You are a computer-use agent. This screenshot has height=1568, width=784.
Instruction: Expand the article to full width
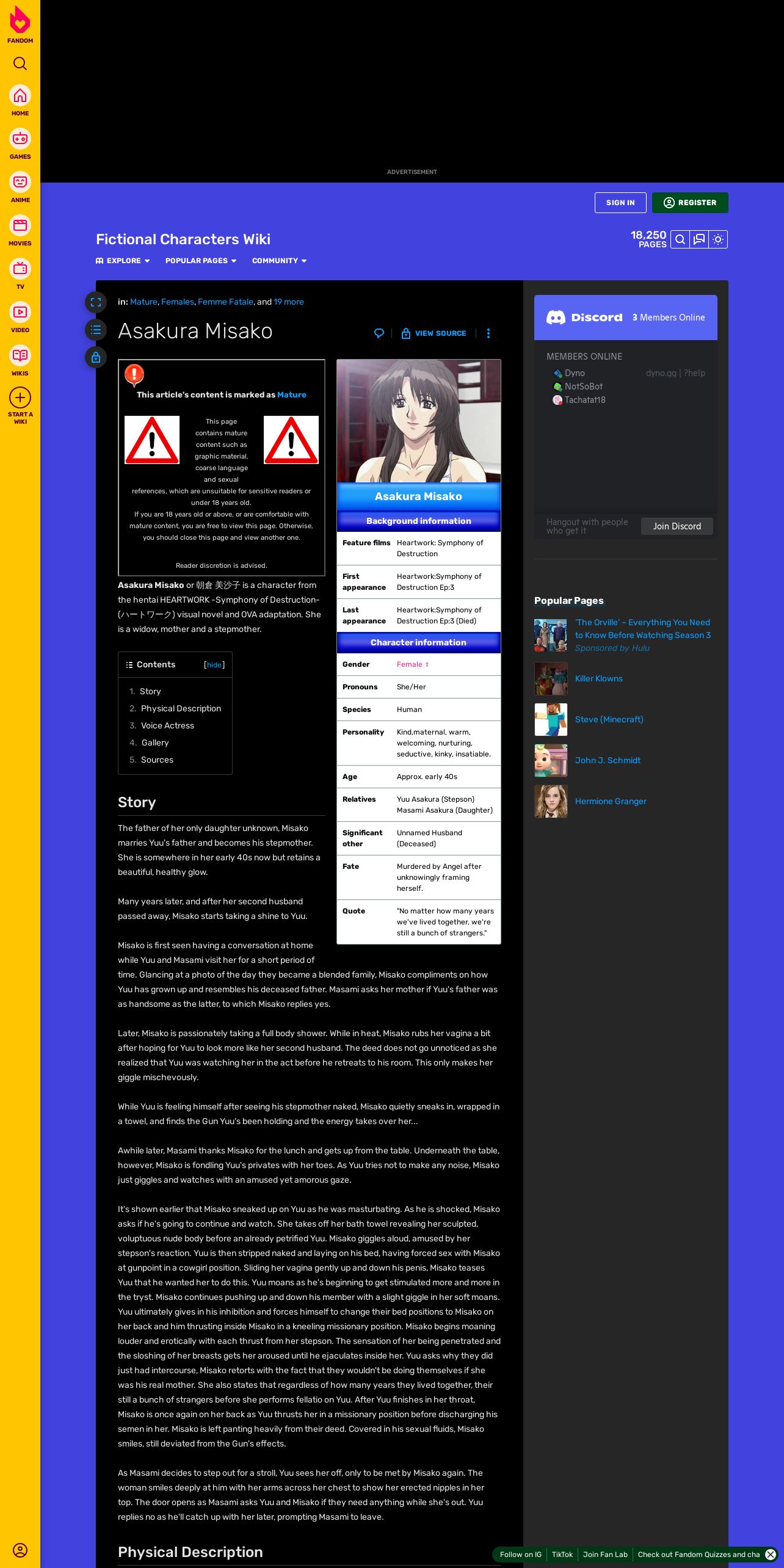coord(96,302)
